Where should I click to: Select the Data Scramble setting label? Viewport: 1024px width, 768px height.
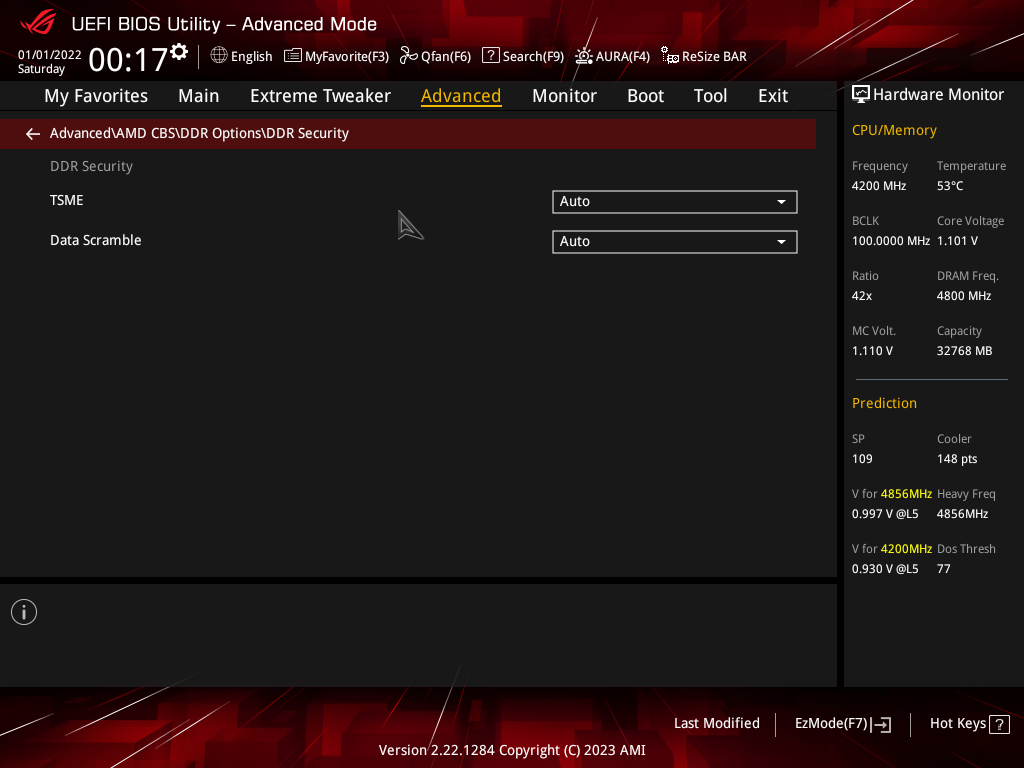point(95,240)
